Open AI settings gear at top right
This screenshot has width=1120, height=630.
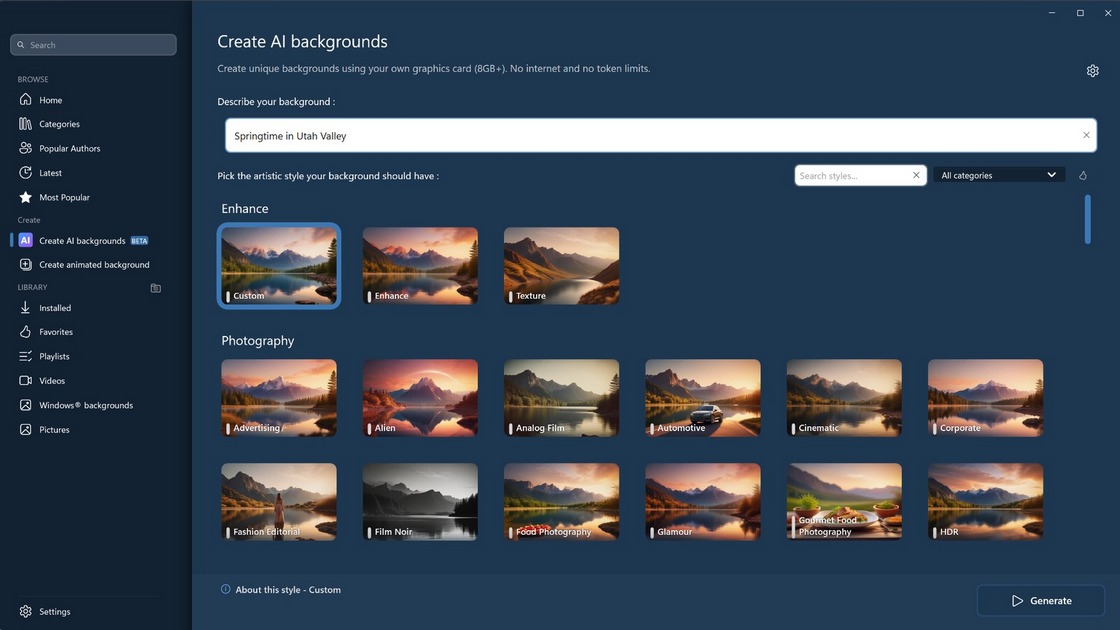point(1092,71)
